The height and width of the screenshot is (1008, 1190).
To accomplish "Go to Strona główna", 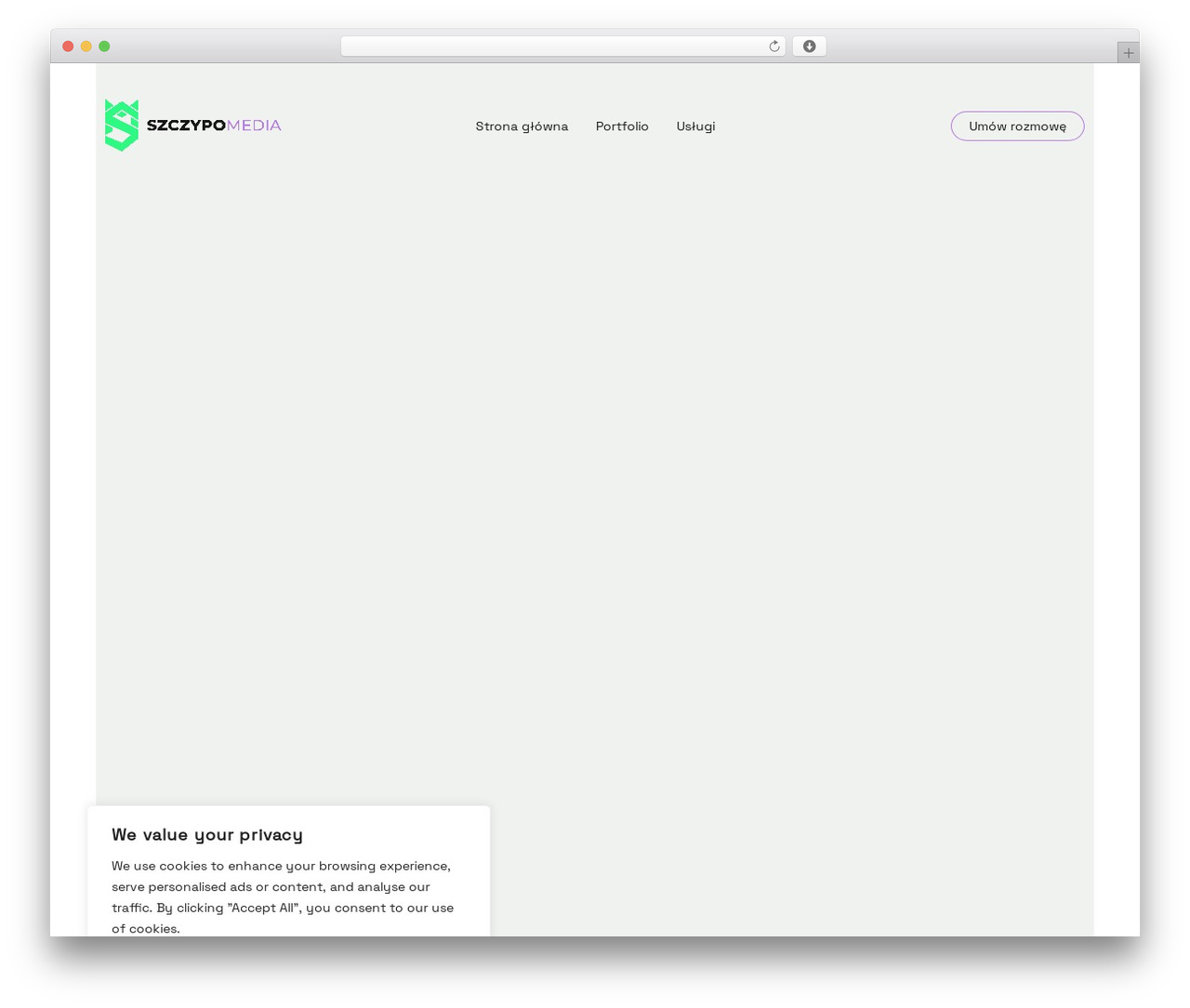I will point(522,126).
